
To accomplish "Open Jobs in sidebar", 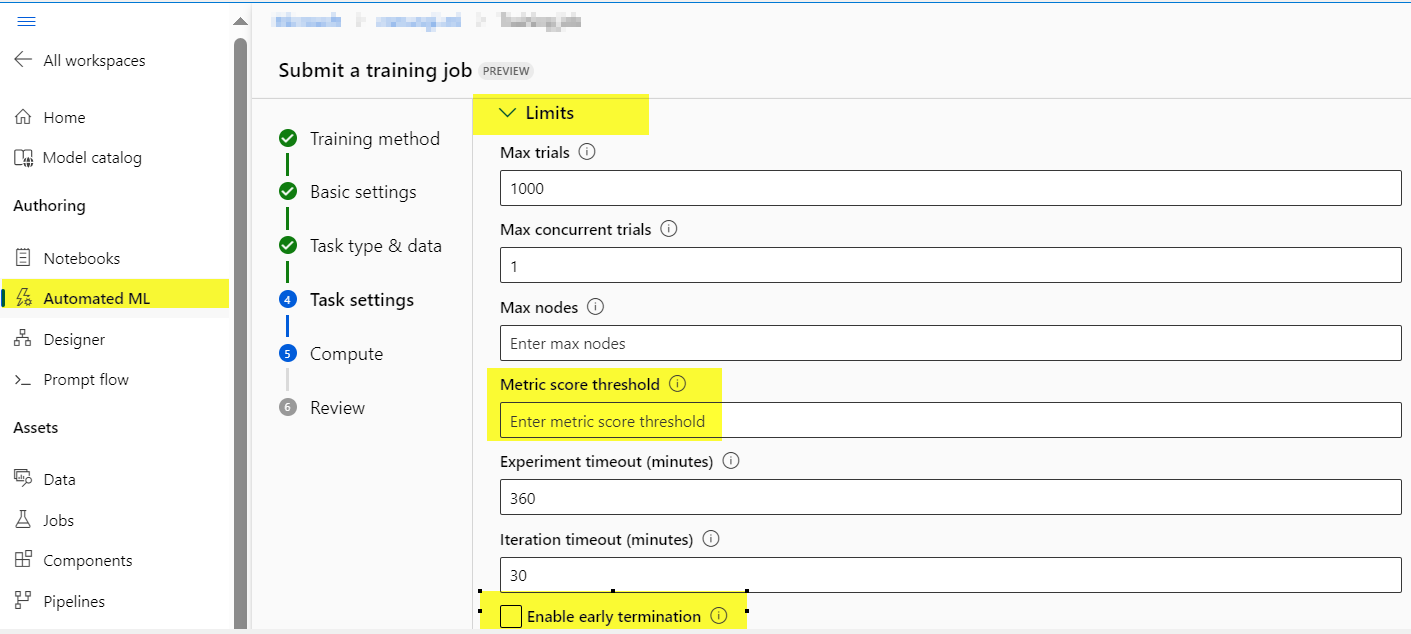I will [x=59, y=520].
